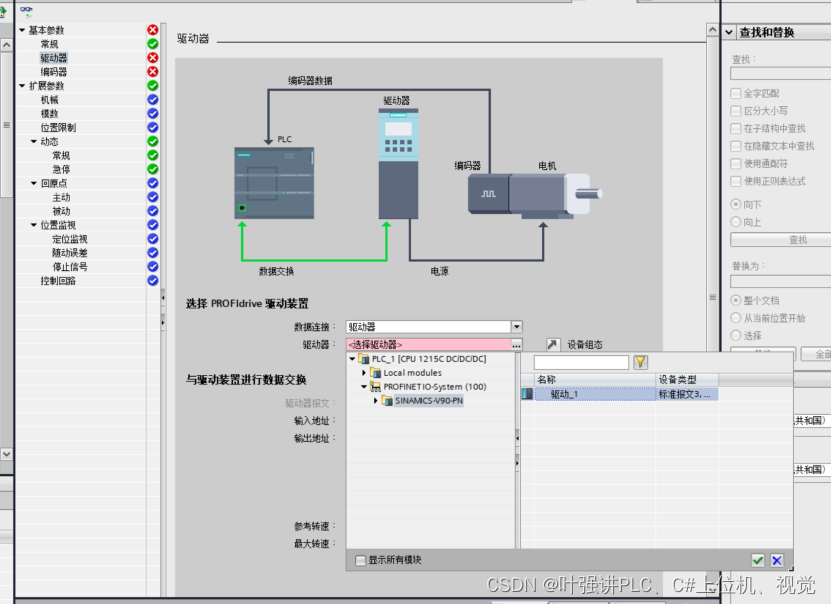Select 位置限制 in parameter tree
This screenshot has height=604, width=831.
click(x=58, y=128)
